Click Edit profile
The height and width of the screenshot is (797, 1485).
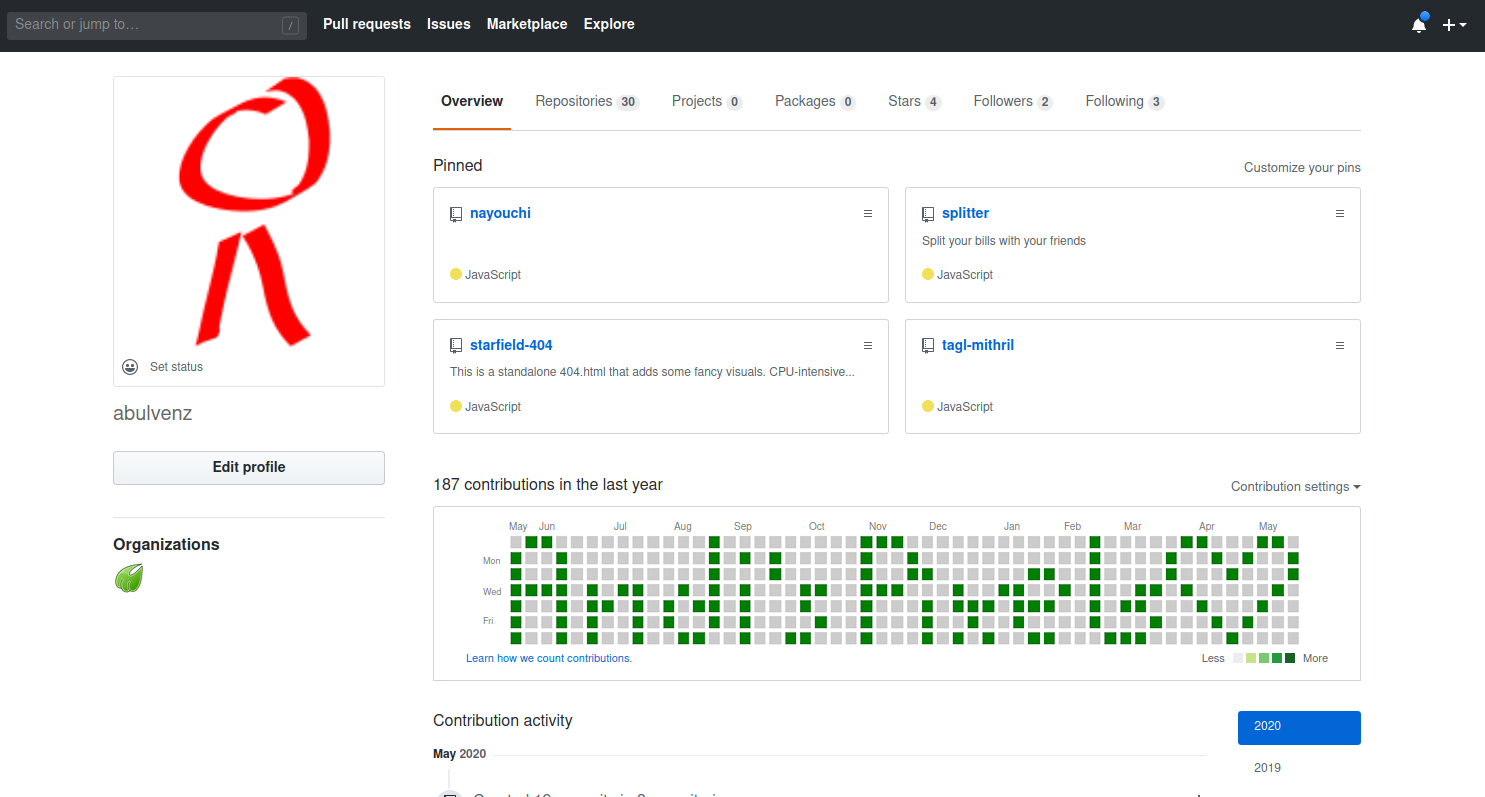[x=248, y=467]
